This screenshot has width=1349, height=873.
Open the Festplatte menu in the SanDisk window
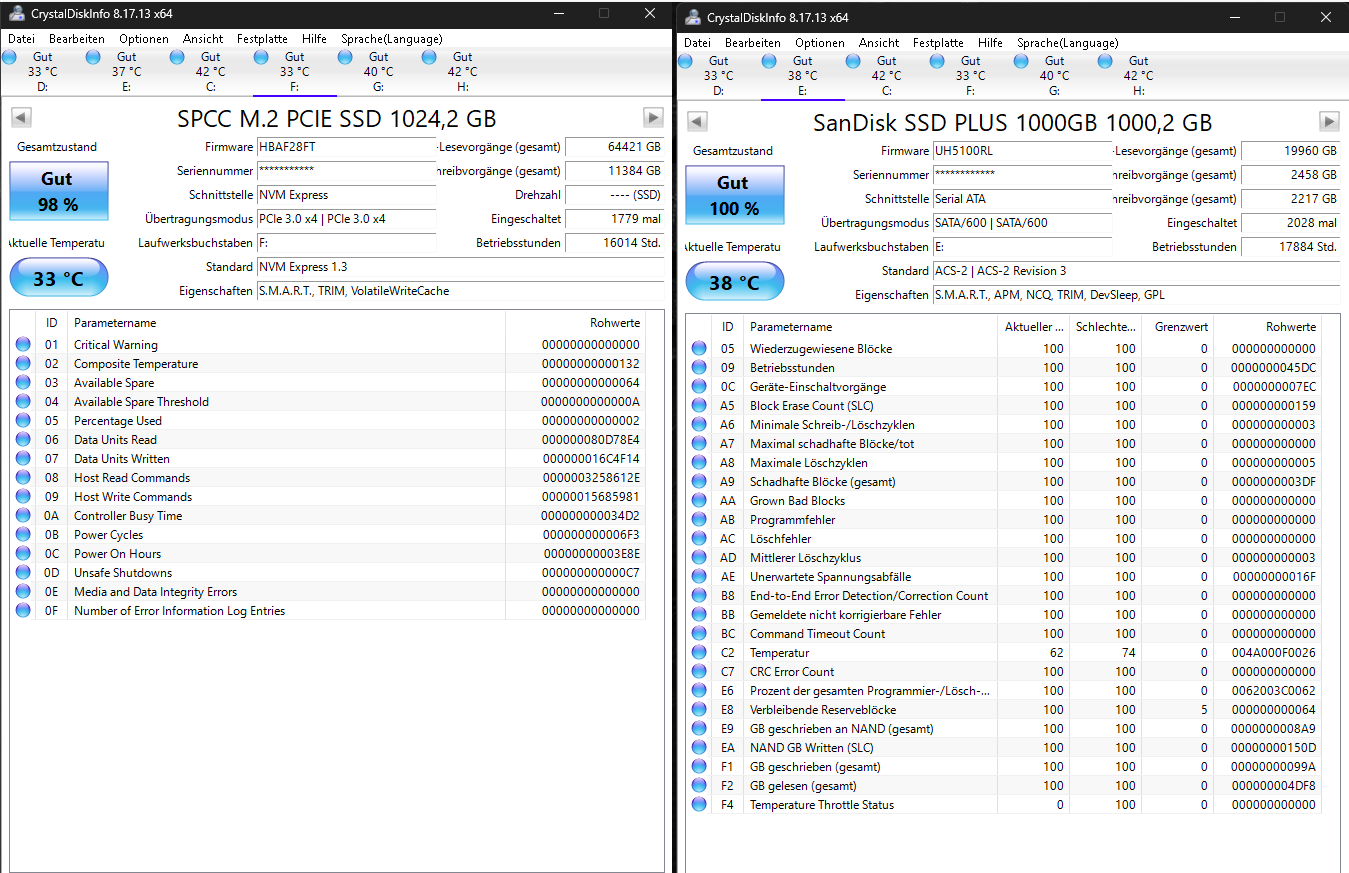tap(938, 43)
